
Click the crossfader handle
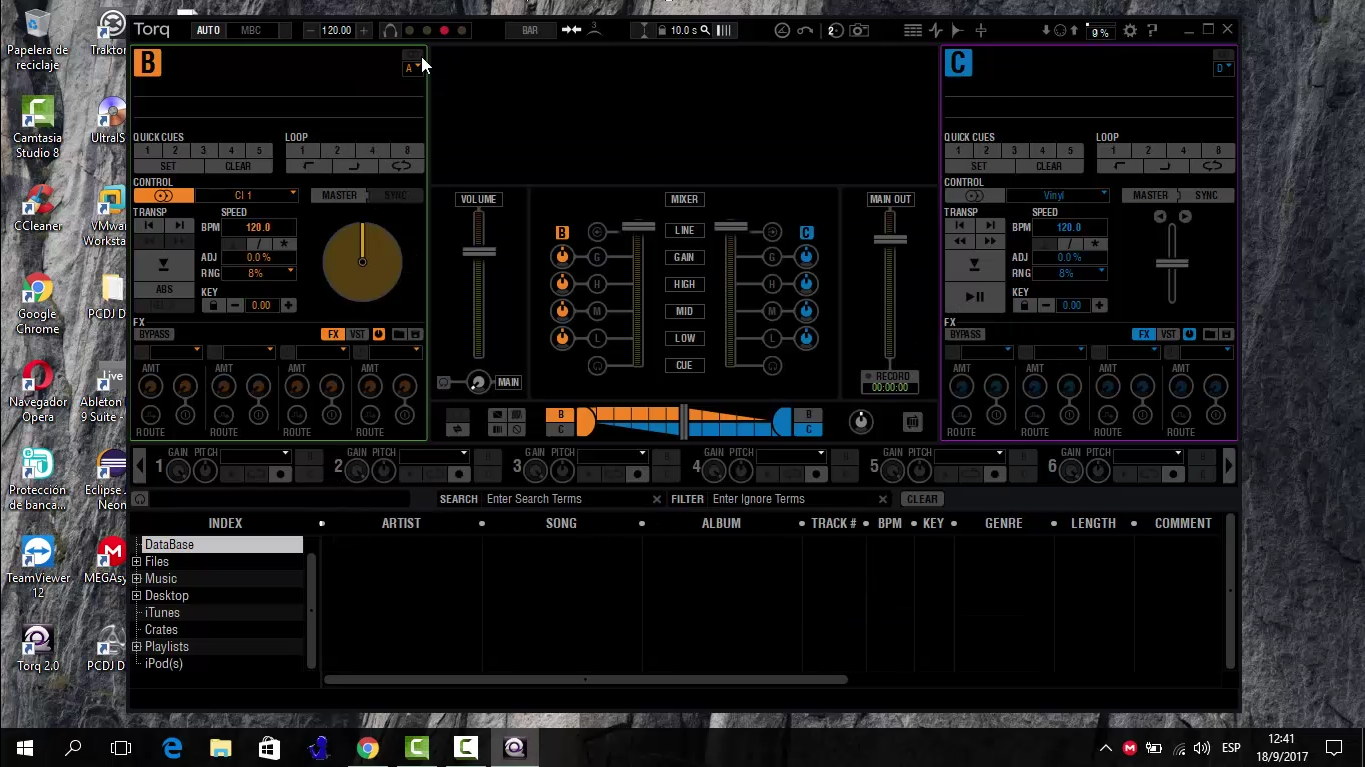tap(684, 421)
